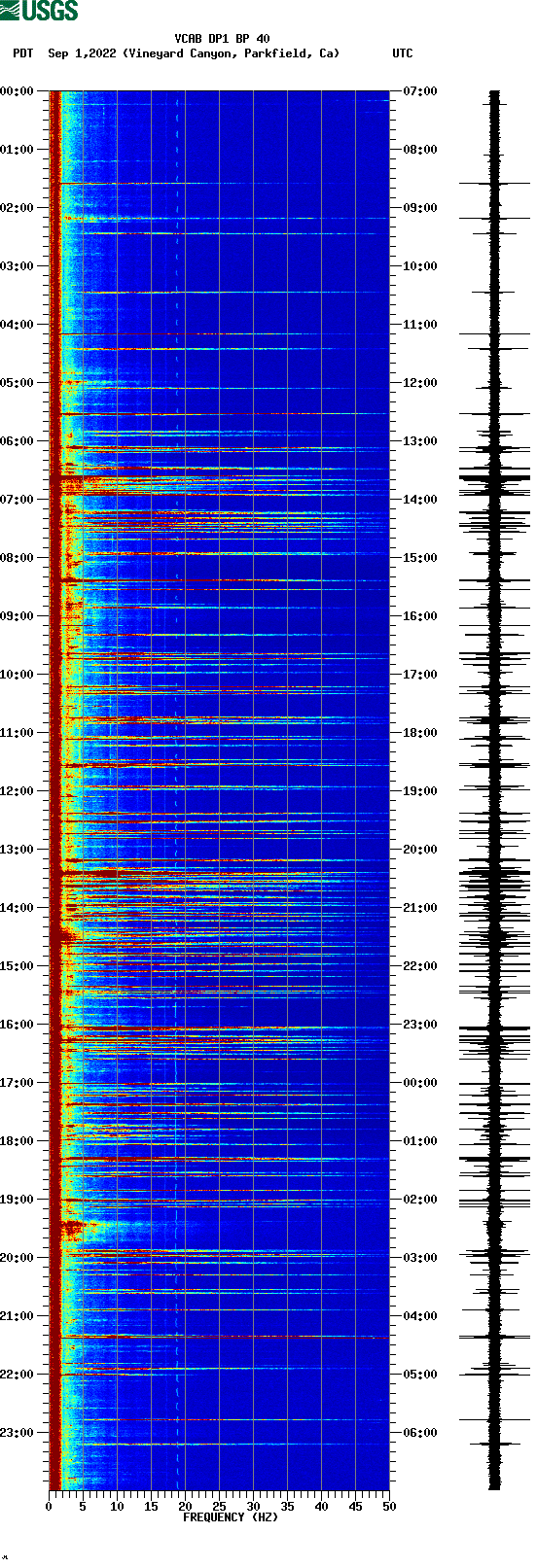Image resolution: width=537 pixels, height=1568 pixels.
Task: Click the 19:00 UTC time label
Action: point(420,791)
